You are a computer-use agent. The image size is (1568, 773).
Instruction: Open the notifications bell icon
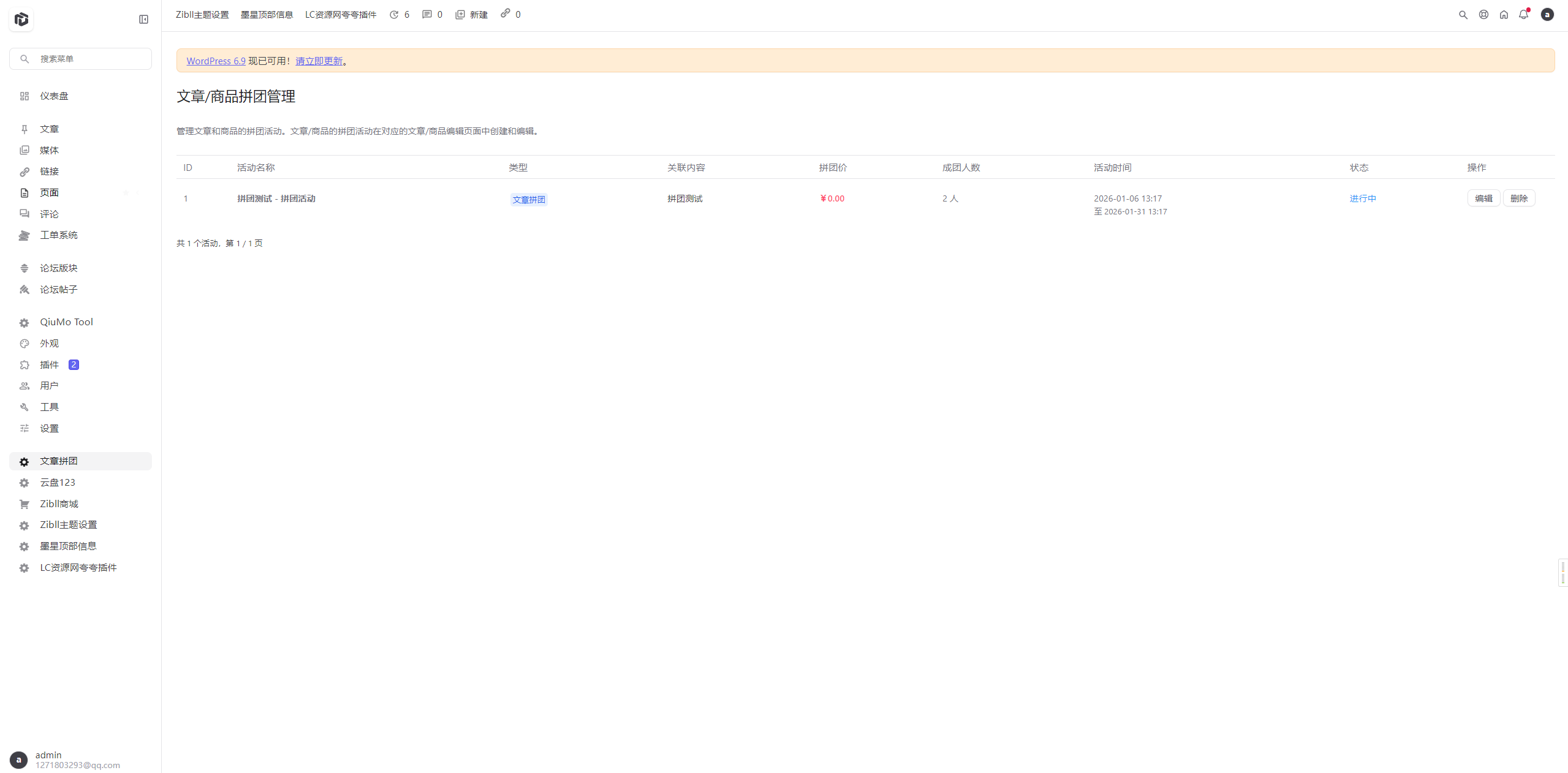[x=1523, y=15]
